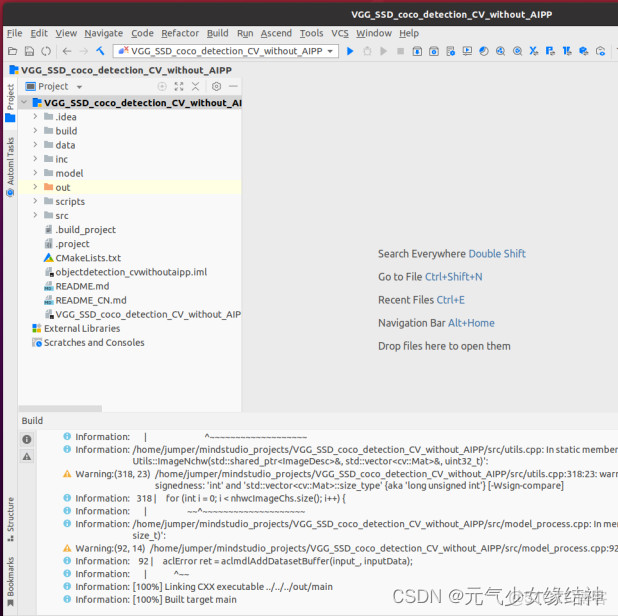Click the project name in navigation bar
This screenshot has width=618, height=616.
(126, 70)
